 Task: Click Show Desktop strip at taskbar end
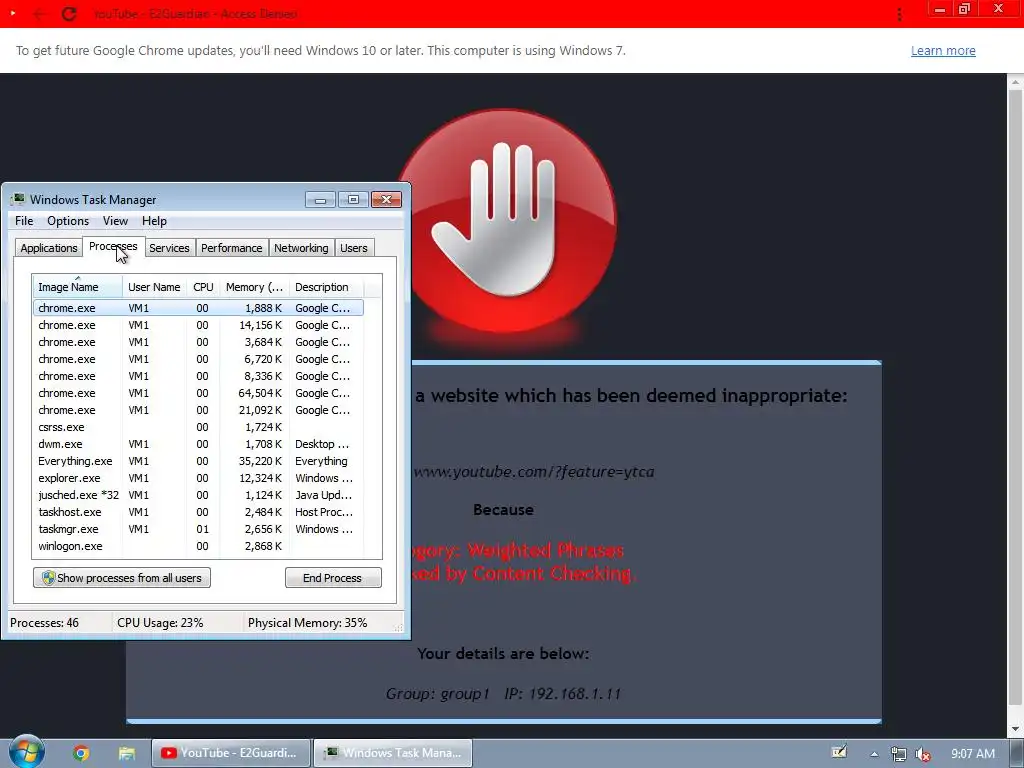coord(1017,754)
